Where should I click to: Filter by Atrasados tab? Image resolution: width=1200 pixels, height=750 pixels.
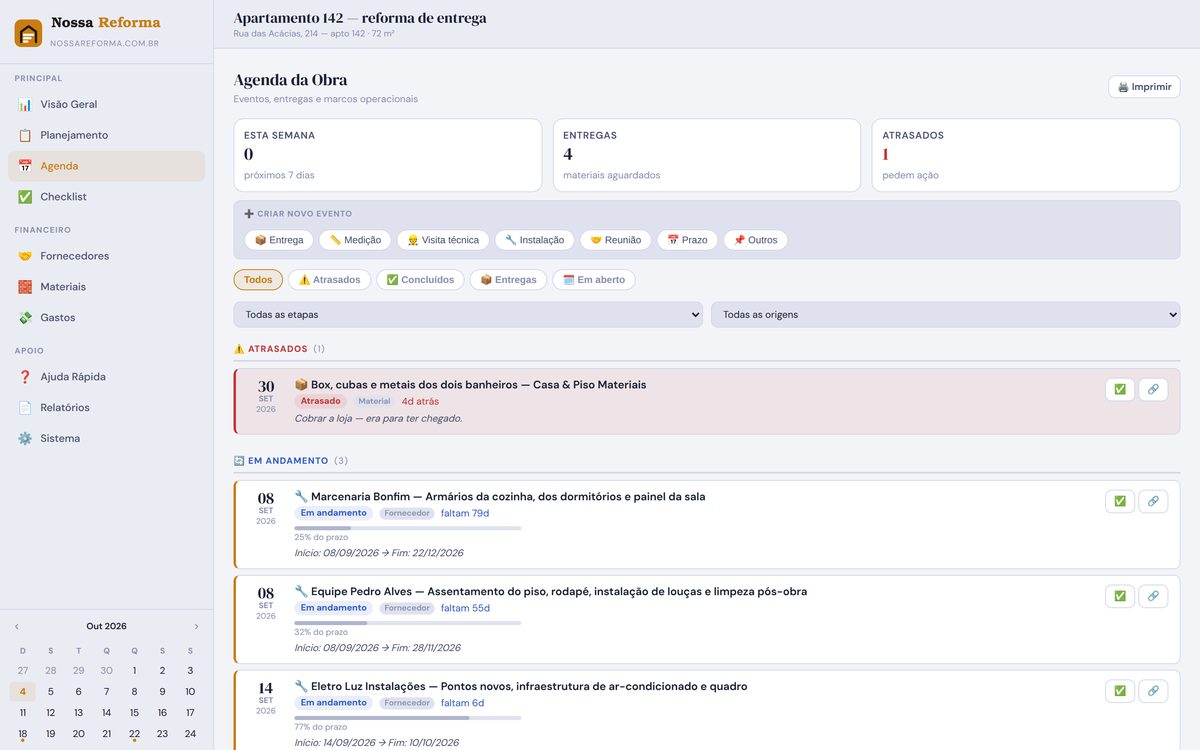tap(329, 280)
